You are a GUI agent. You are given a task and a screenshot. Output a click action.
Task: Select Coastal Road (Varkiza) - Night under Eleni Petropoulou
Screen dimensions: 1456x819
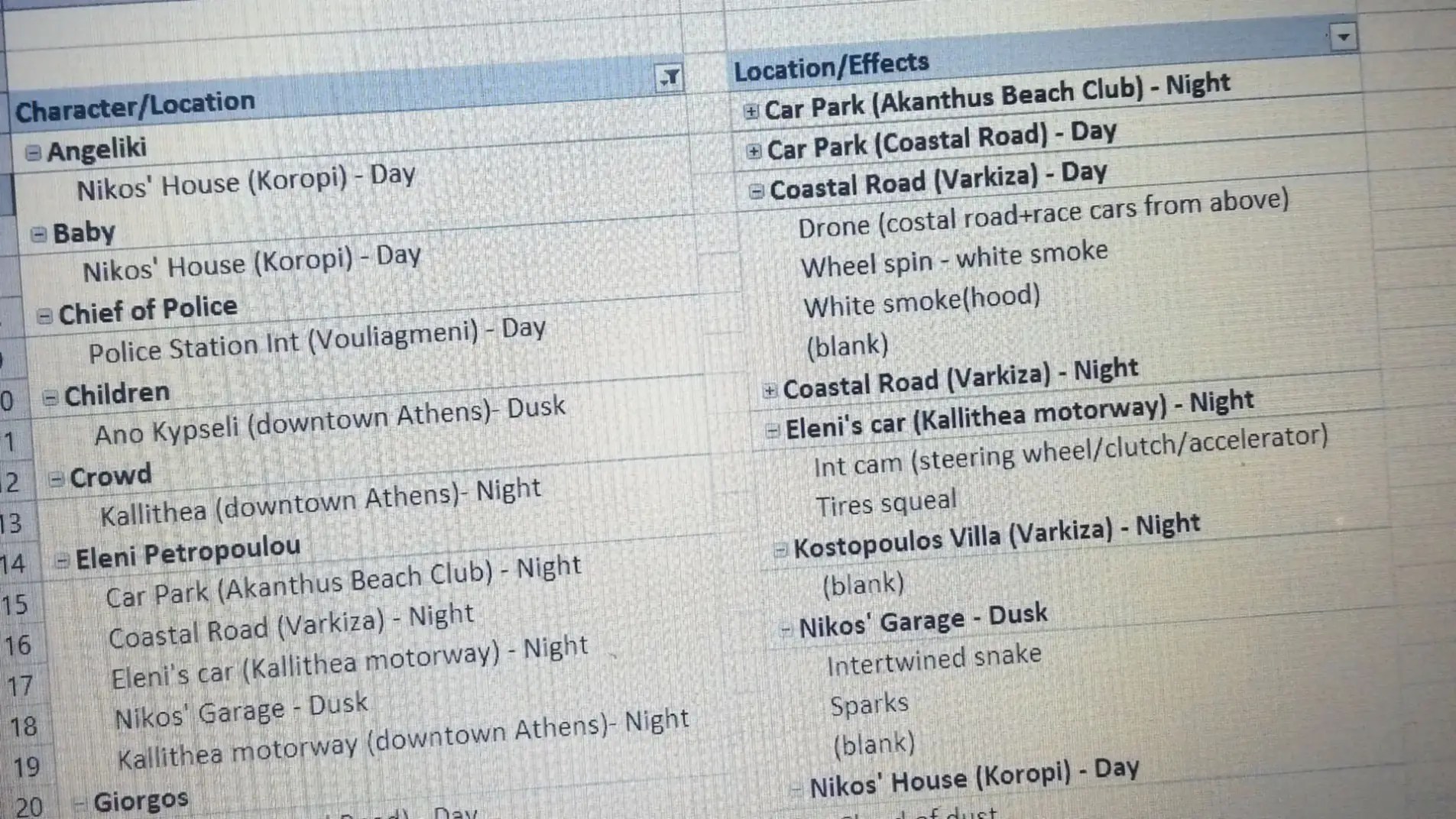(x=292, y=626)
